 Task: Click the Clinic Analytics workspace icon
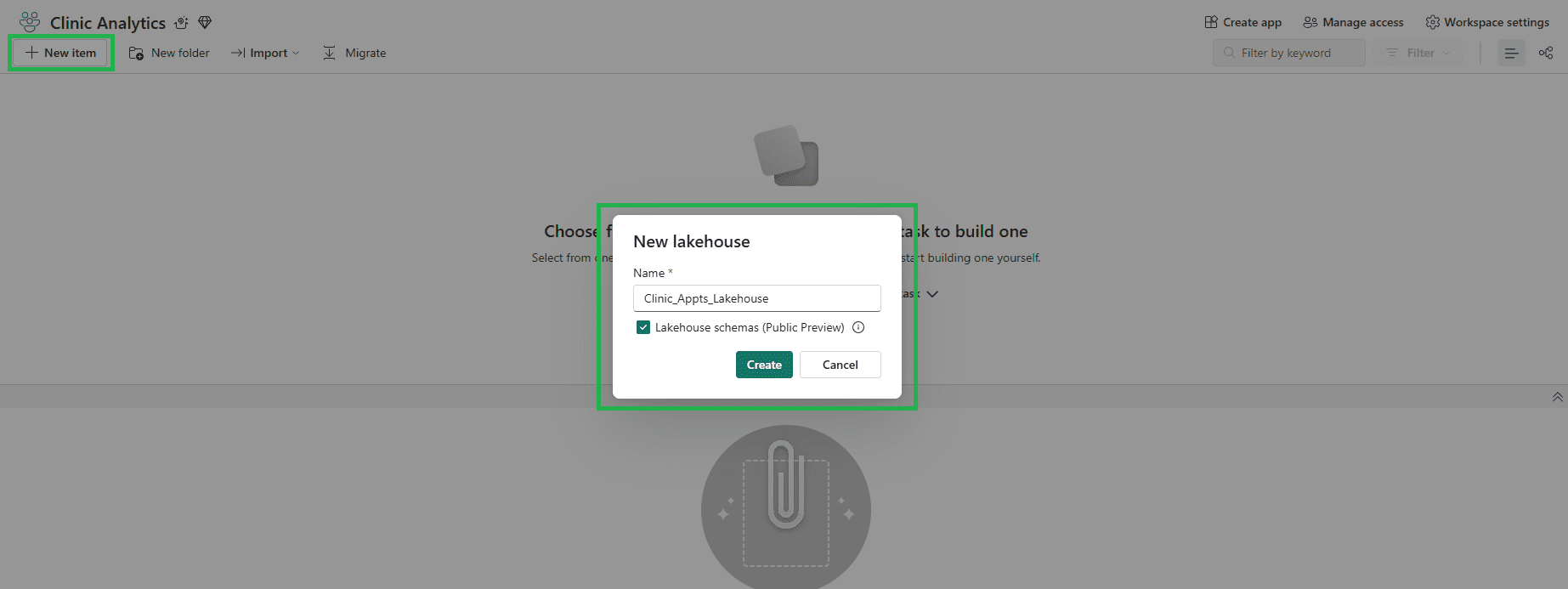click(x=30, y=22)
